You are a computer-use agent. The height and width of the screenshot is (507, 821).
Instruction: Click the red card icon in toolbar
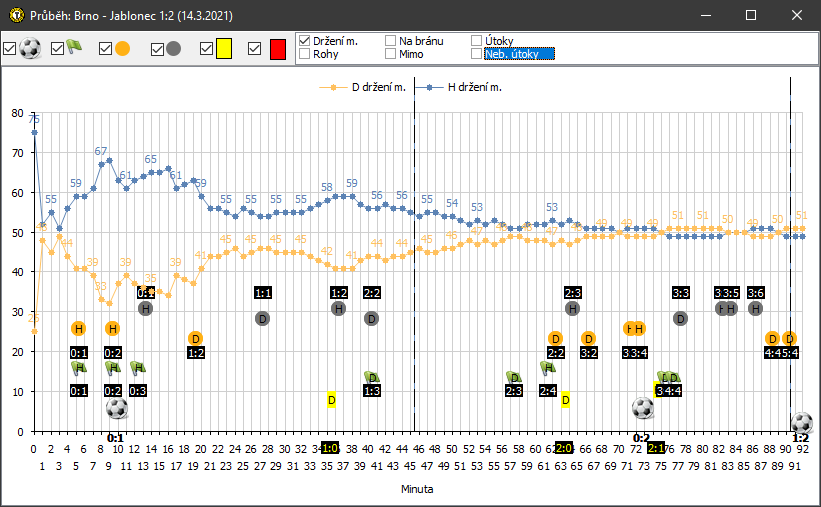click(x=277, y=48)
